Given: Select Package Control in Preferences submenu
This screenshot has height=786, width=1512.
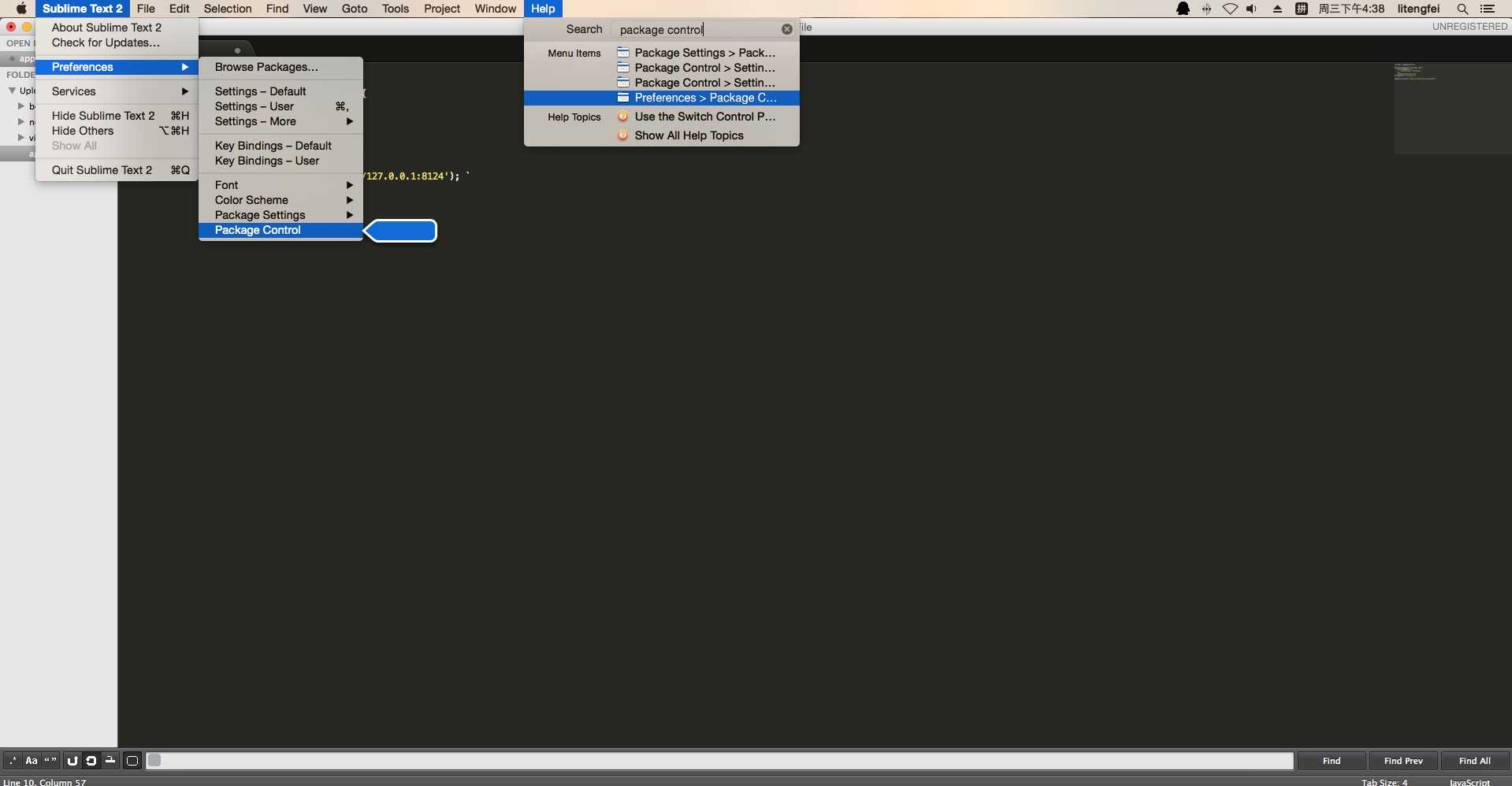Looking at the screenshot, I should coord(280,230).
